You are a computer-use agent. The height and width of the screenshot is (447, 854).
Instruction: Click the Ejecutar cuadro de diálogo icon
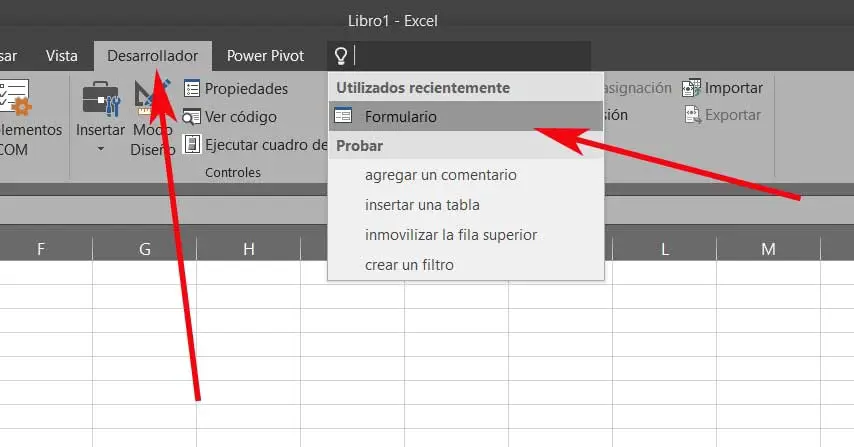point(192,144)
